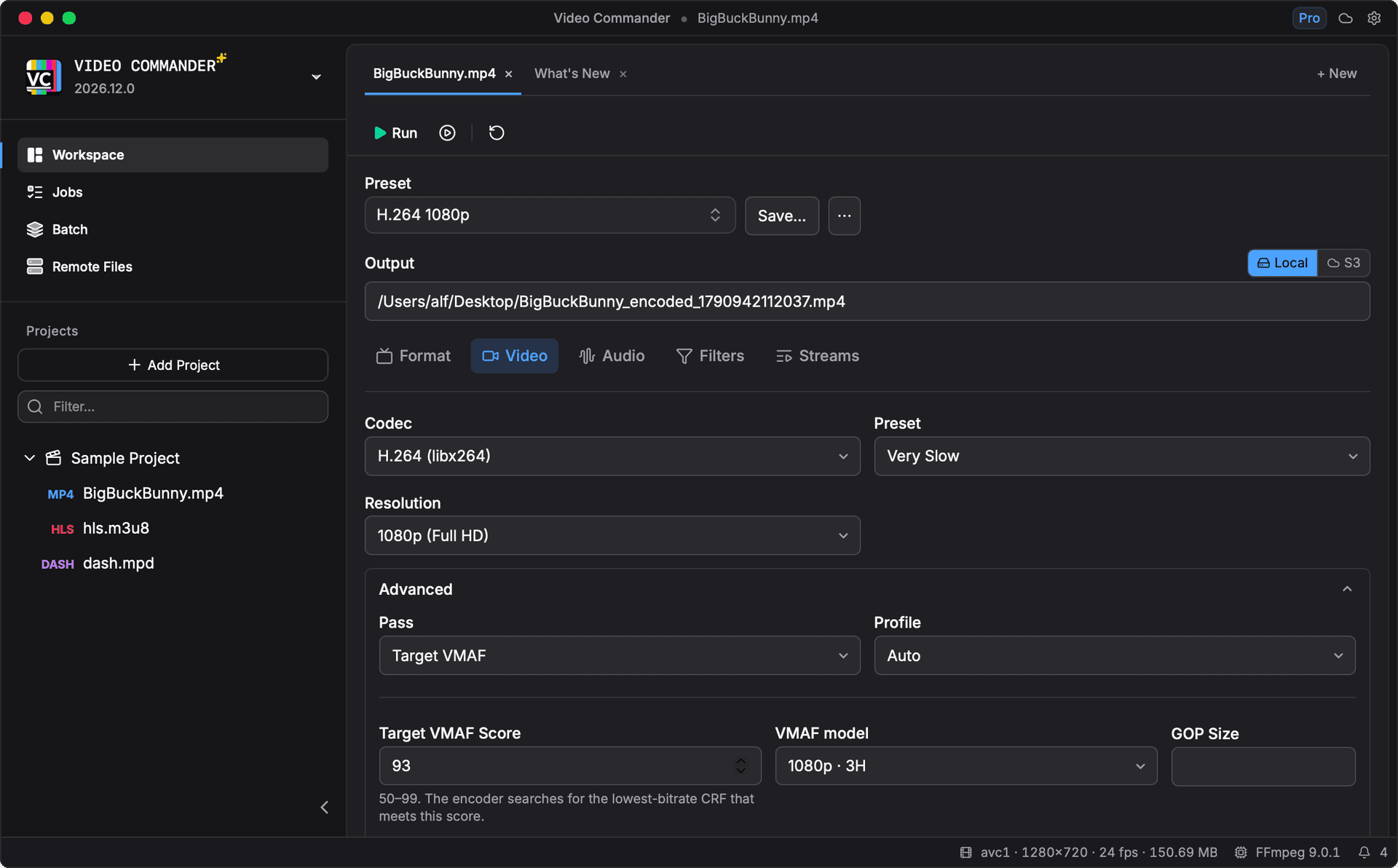Go to Jobs in sidebar

(x=173, y=192)
